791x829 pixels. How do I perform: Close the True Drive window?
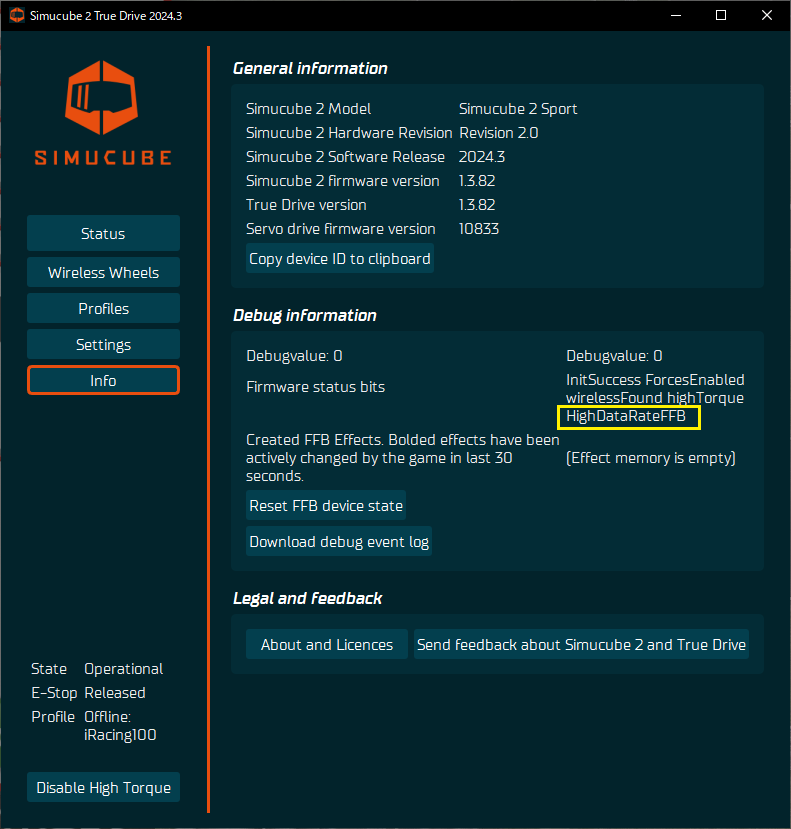point(767,15)
